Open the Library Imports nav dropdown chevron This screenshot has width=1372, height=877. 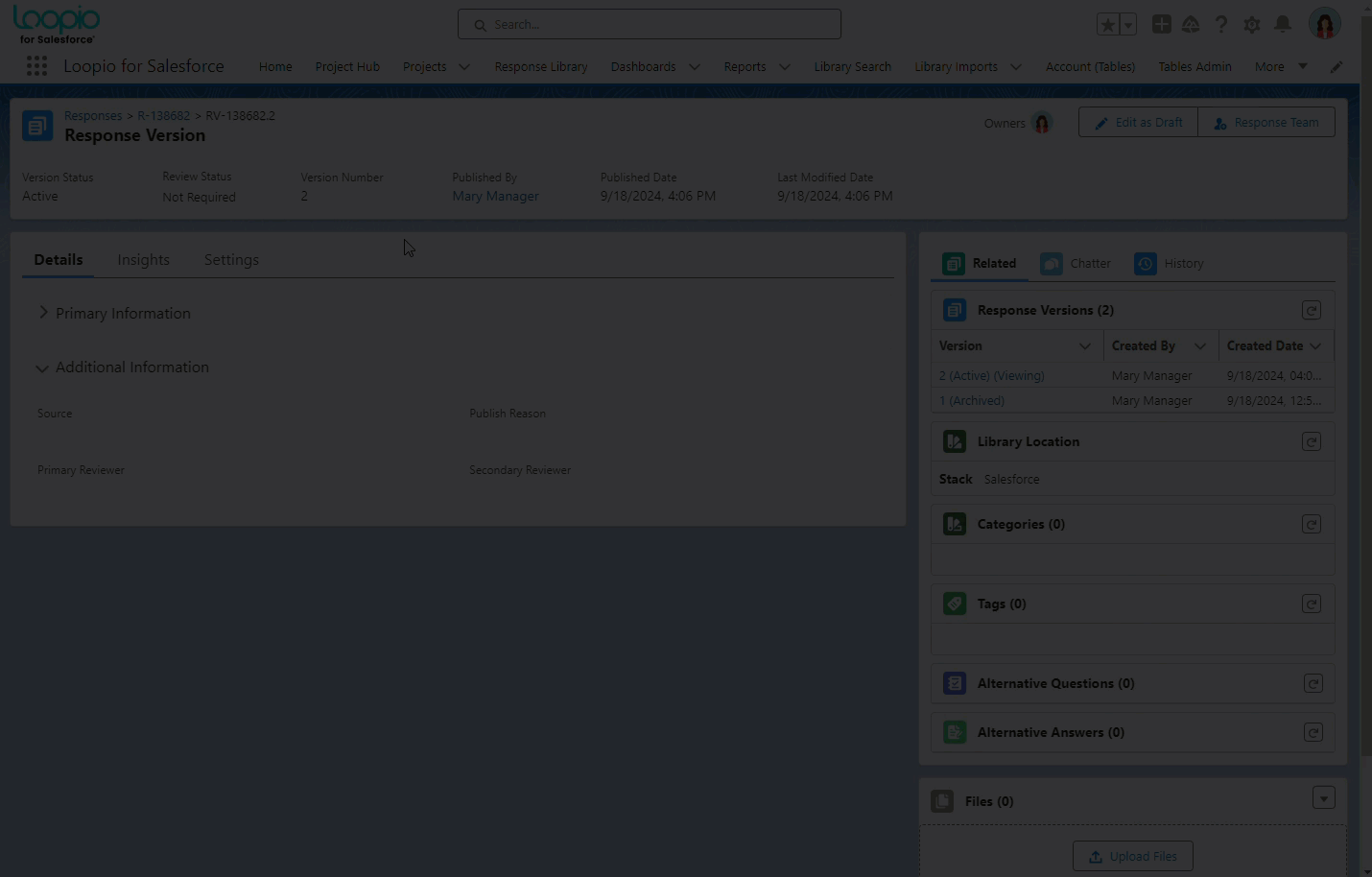[x=1016, y=67]
